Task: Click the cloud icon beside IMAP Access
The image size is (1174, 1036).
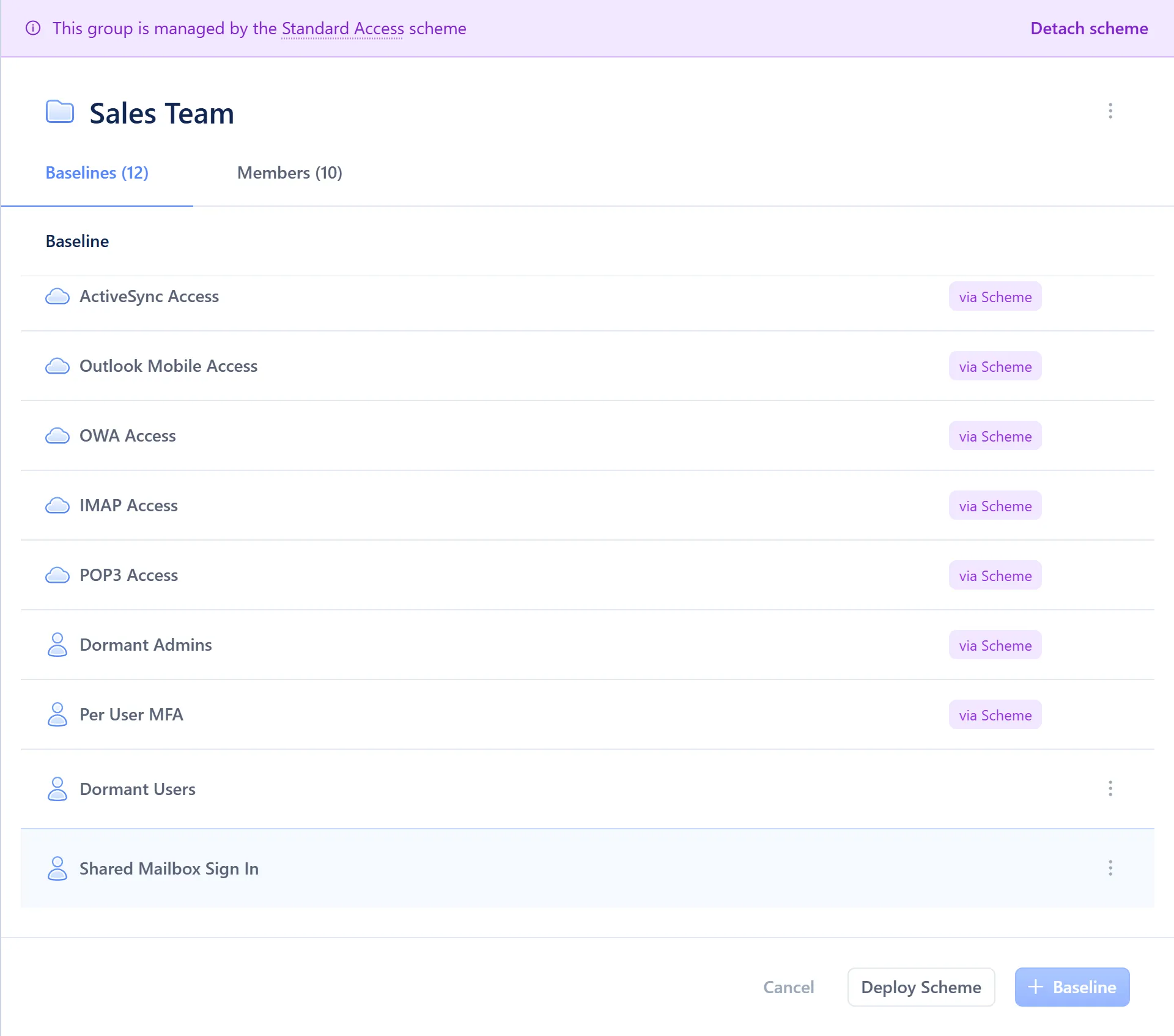Action: 57,506
